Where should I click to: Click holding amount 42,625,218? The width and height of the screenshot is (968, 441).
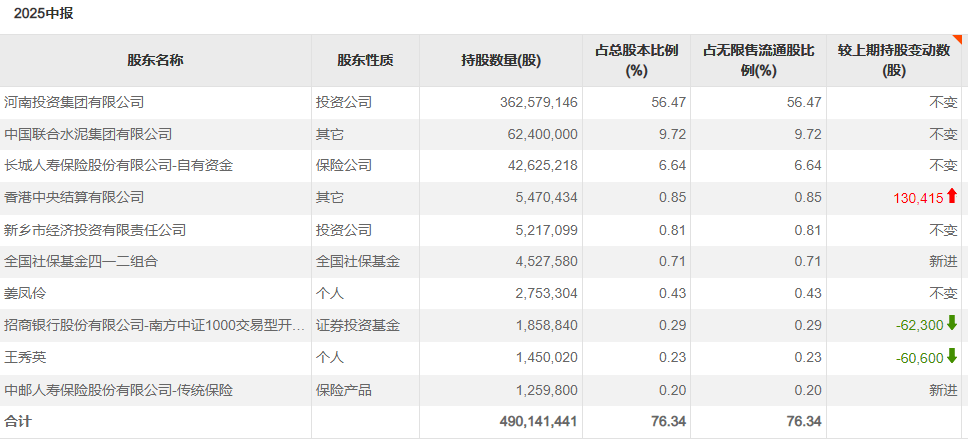click(544, 166)
